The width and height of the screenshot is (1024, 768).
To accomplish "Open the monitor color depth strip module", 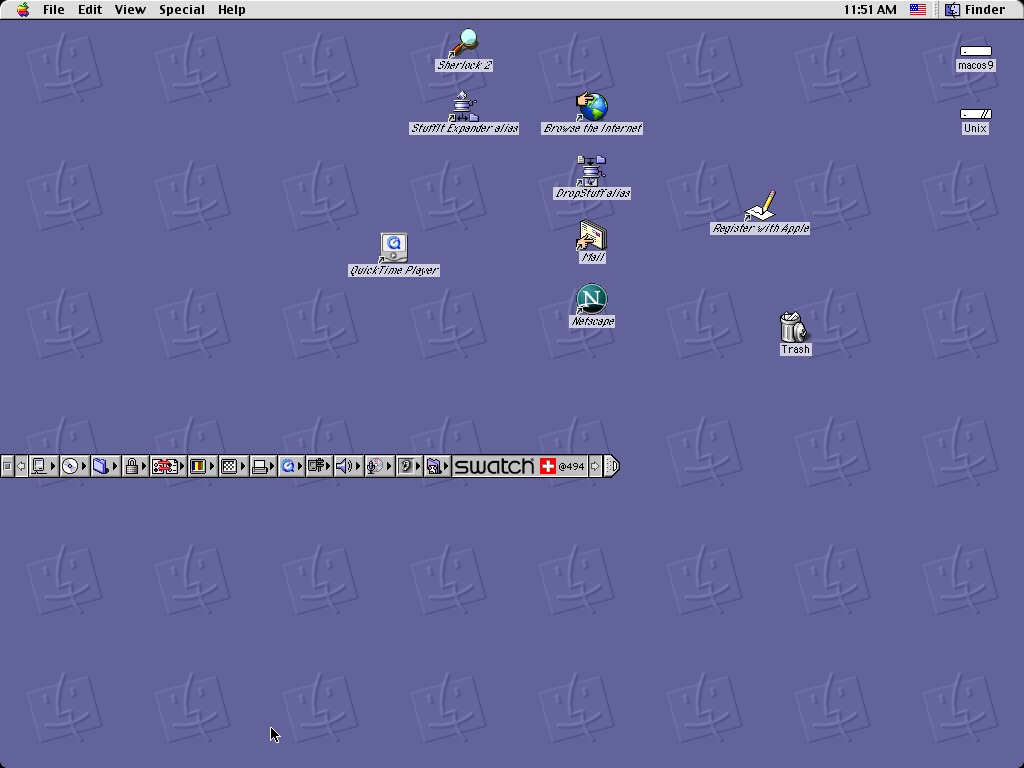I will pyautogui.click(x=202, y=466).
